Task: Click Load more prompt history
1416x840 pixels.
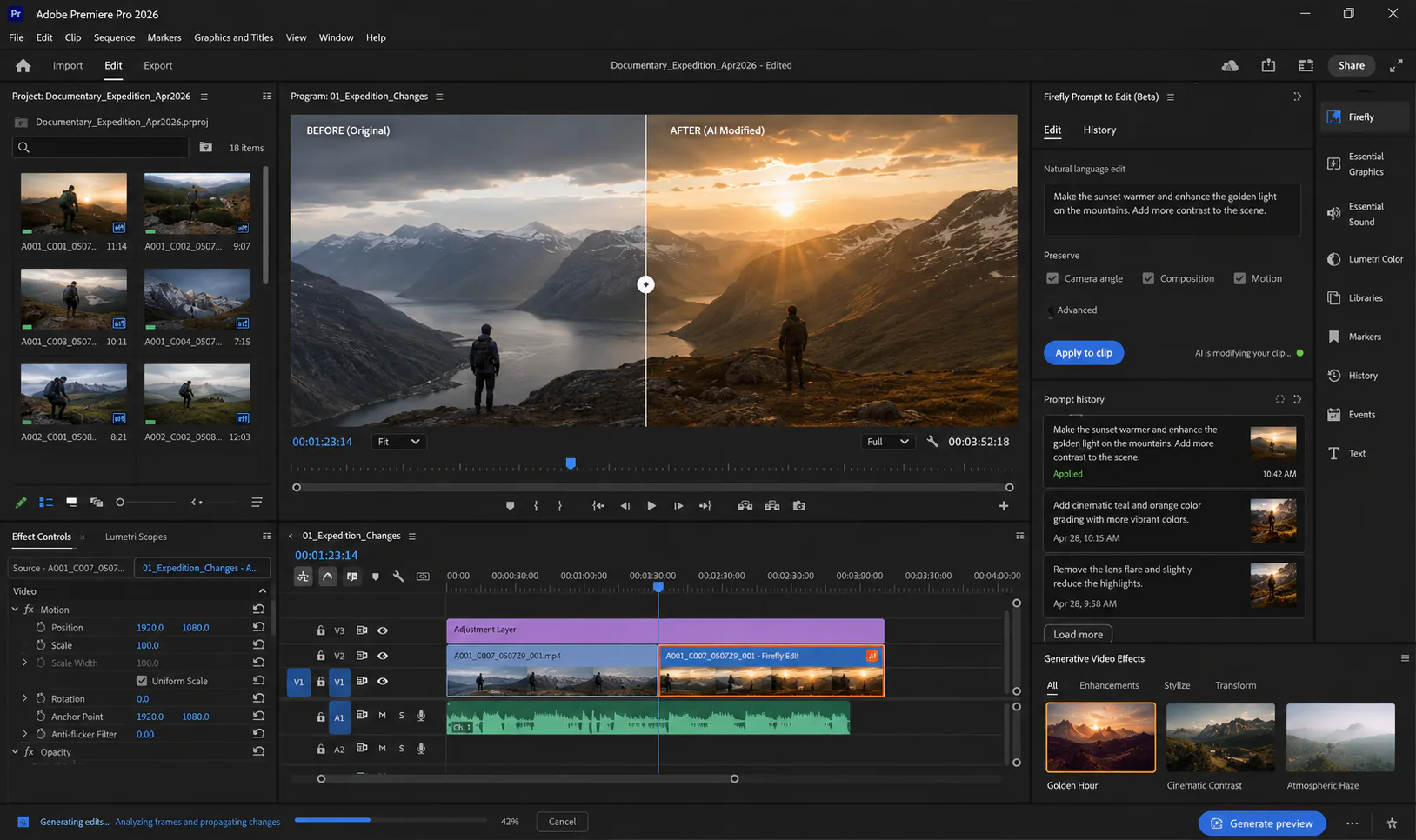Action: click(x=1078, y=634)
